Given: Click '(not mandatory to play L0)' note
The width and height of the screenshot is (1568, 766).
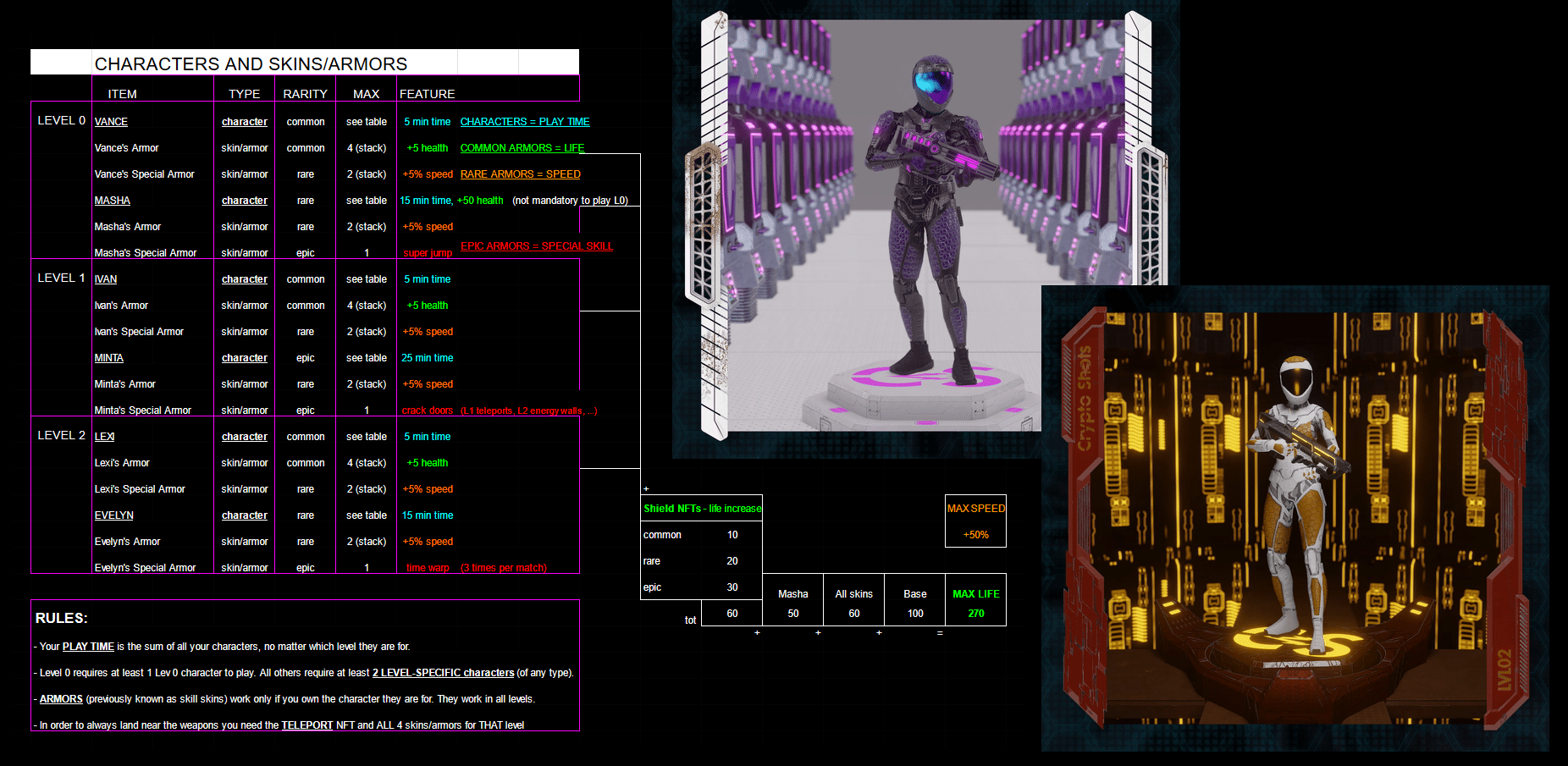Looking at the screenshot, I should tap(570, 201).
